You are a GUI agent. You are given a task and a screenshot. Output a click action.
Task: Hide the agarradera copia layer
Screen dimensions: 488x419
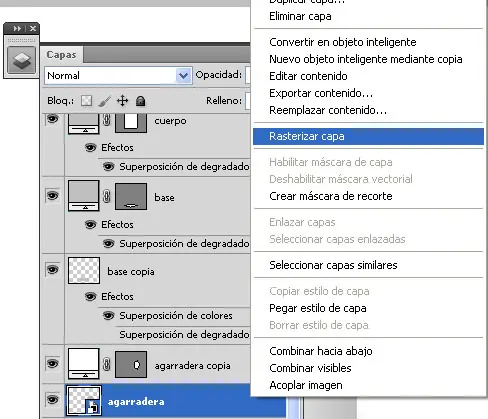53,363
